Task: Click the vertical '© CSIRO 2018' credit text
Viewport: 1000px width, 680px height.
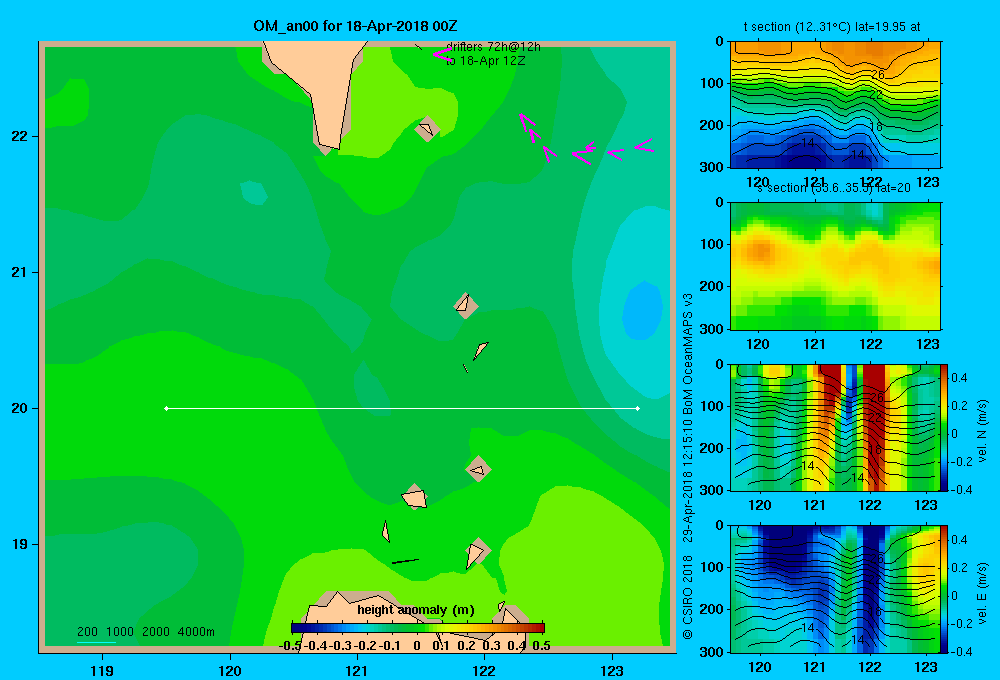Action: click(688, 598)
